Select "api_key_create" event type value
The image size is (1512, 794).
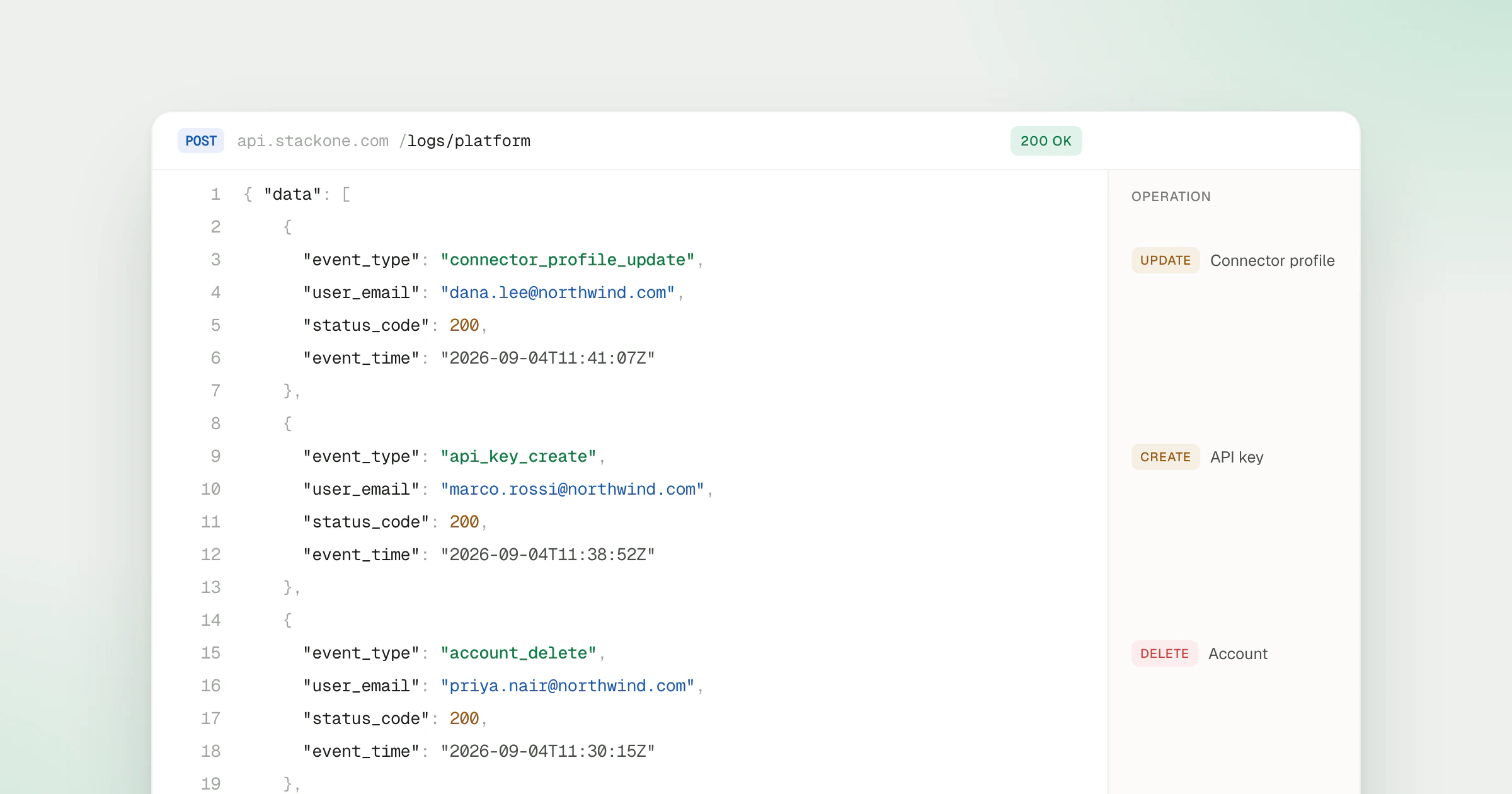click(x=518, y=456)
